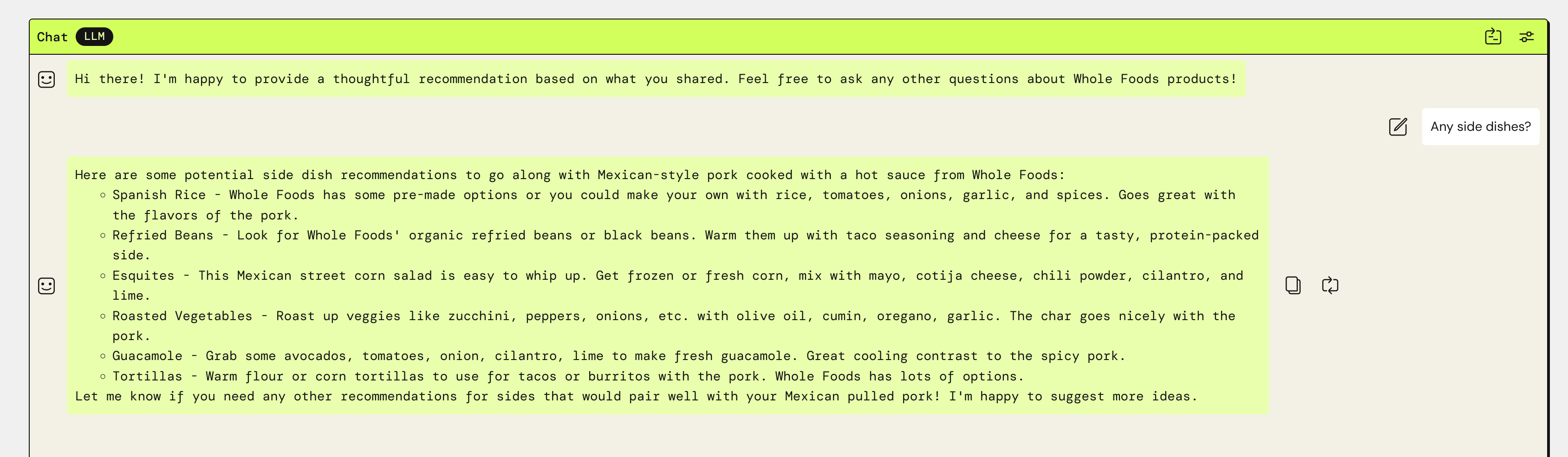
Task: Click the share conversation icon
Action: 1493,37
